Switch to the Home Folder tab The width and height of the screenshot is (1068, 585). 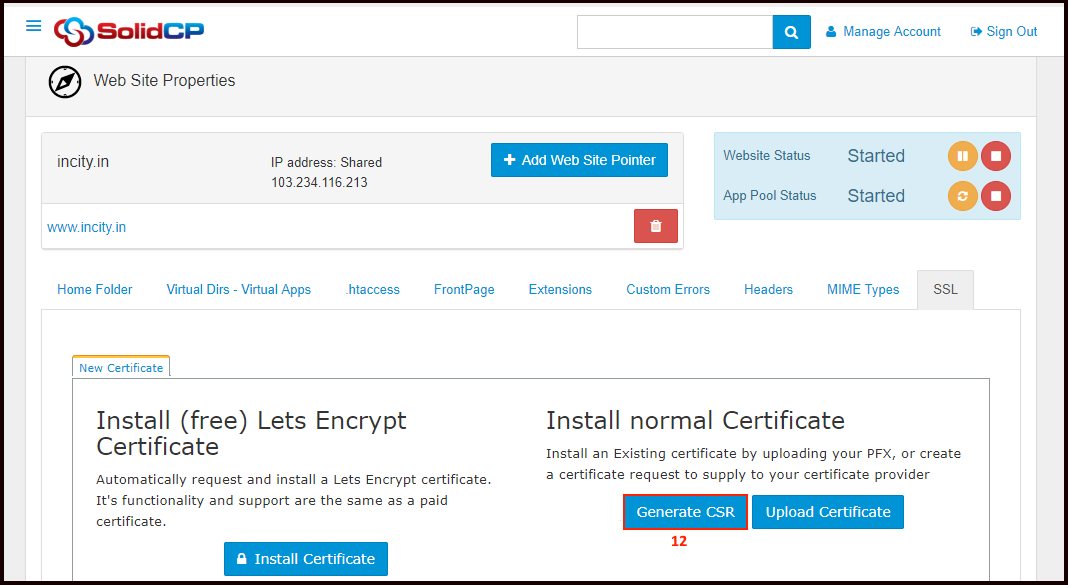click(95, 289)
